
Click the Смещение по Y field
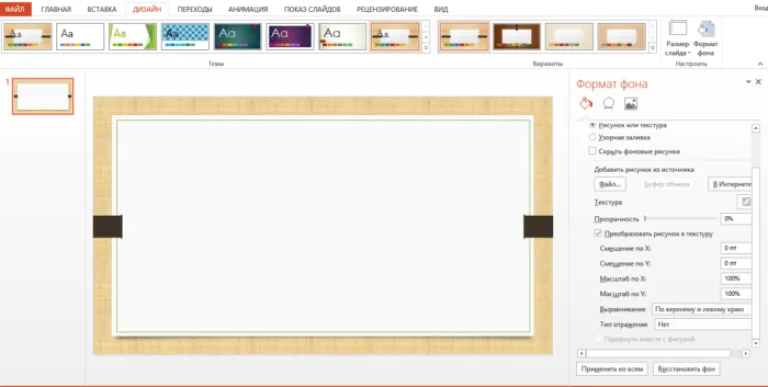pyautogui.click(x=736, y=264)
